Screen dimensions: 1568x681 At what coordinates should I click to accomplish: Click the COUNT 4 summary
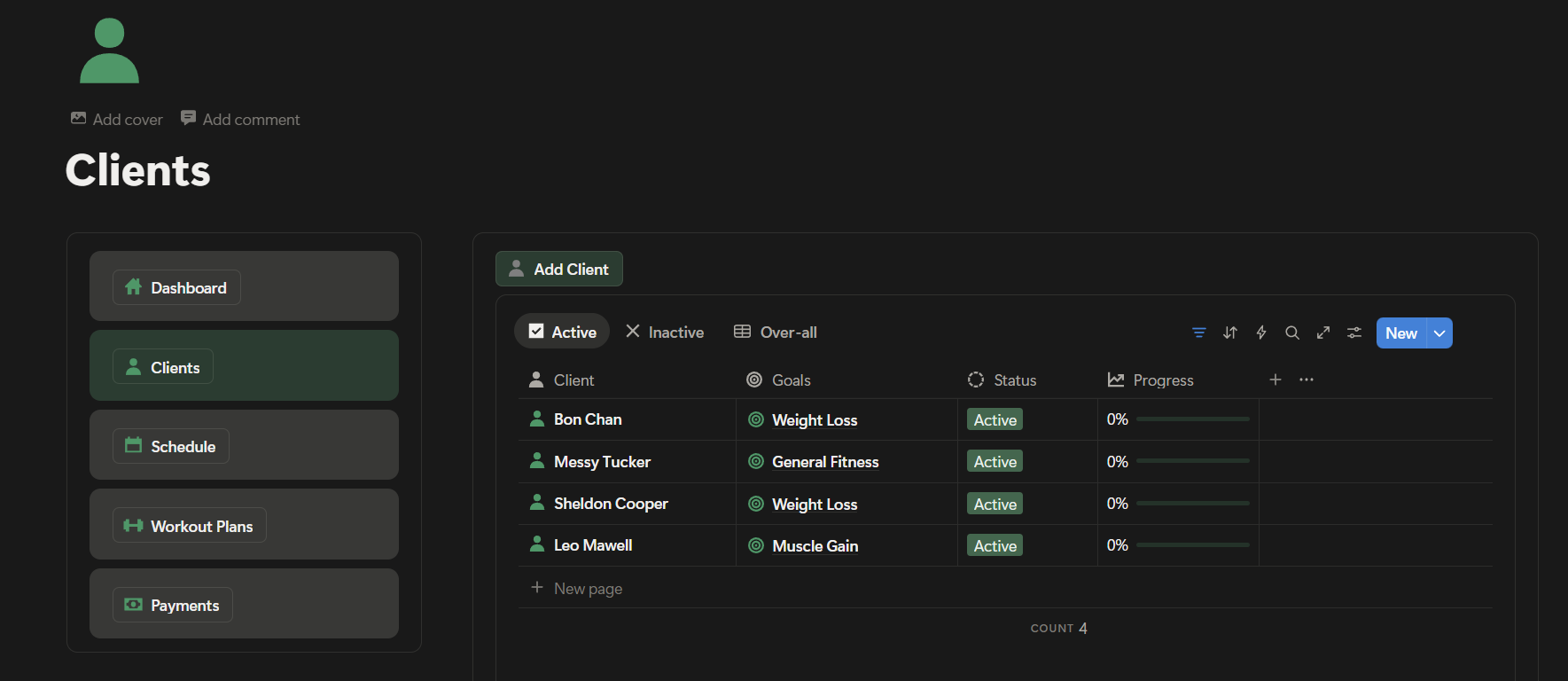[x=1058, y=628]
